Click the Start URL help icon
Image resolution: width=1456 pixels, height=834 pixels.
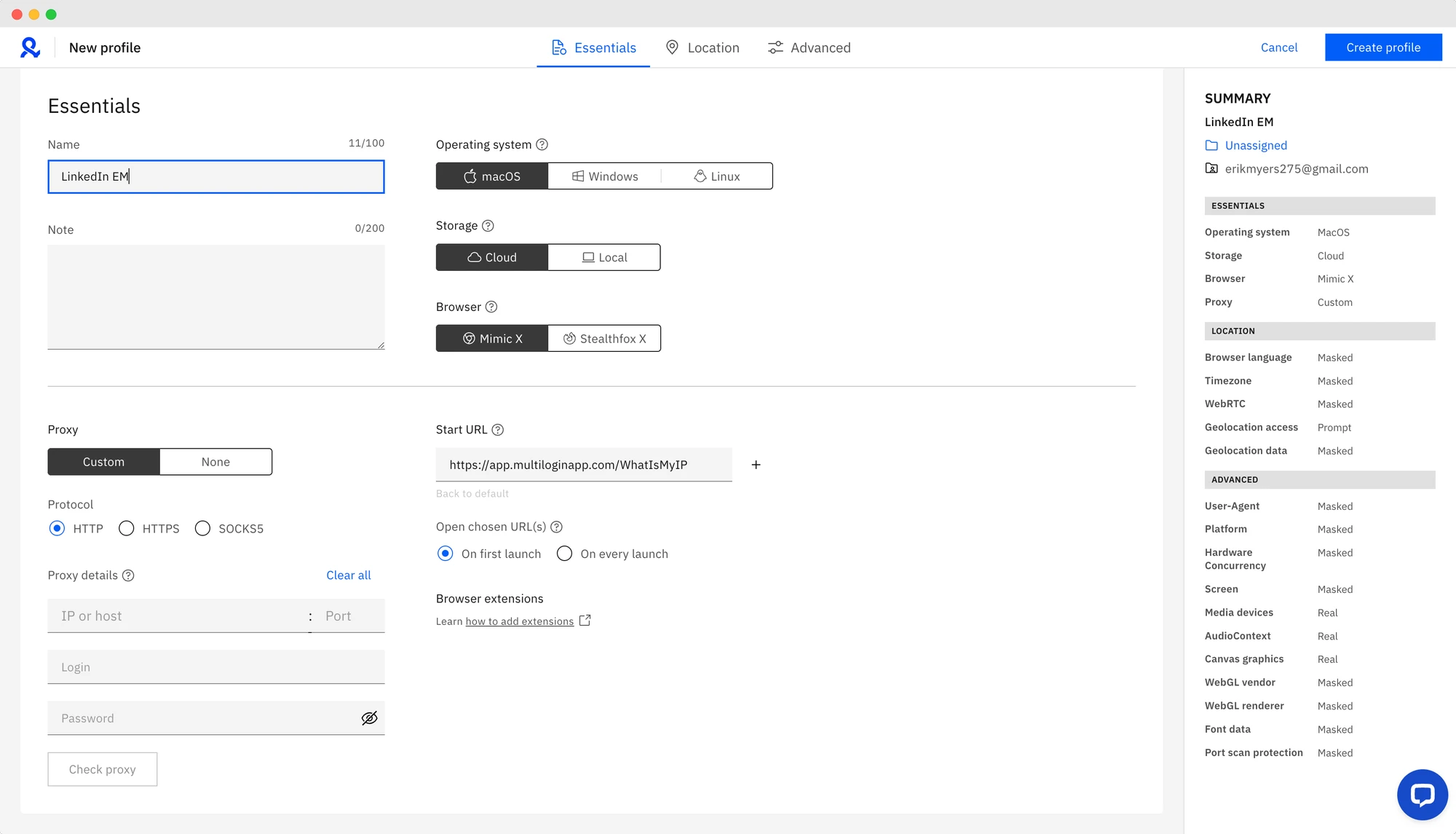pyautogui.click(x=498, y=430)
